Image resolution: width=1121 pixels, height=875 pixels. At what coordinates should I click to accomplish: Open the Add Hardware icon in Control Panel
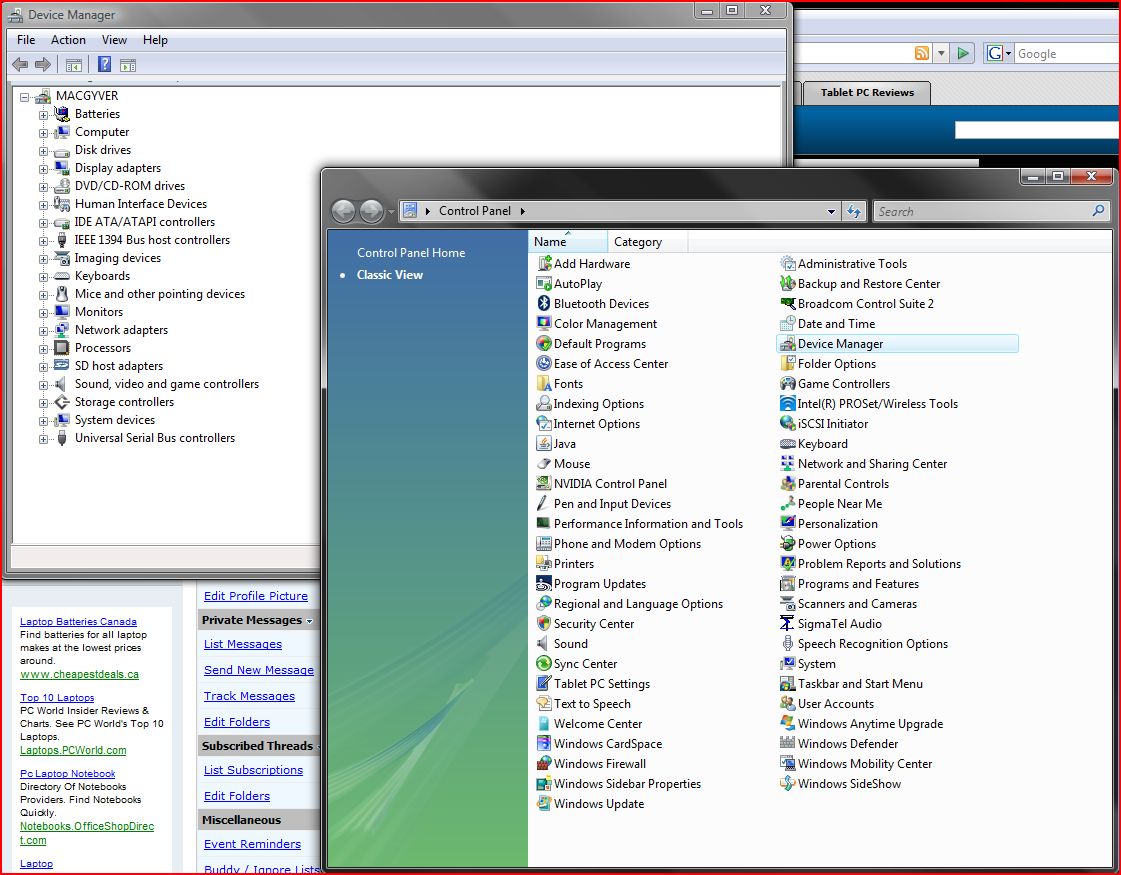pos(544,264)
